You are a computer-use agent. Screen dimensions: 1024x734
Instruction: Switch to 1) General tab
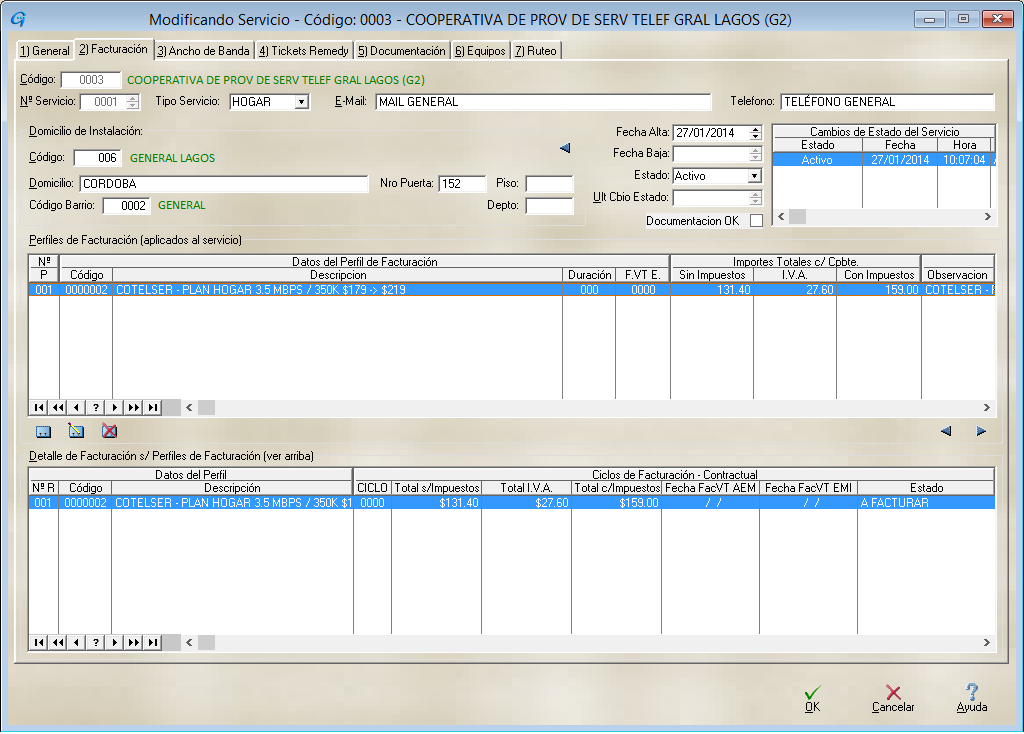(x=44, y=51)
